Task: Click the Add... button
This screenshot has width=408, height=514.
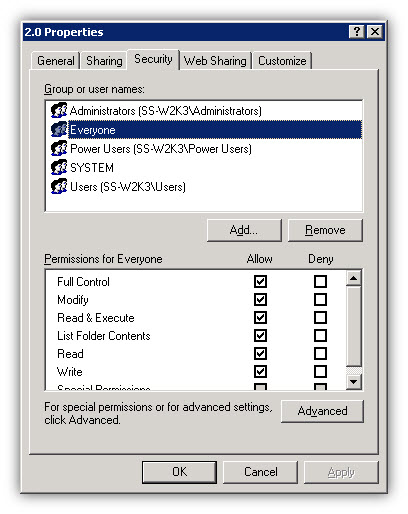Action: click(244, 230)
